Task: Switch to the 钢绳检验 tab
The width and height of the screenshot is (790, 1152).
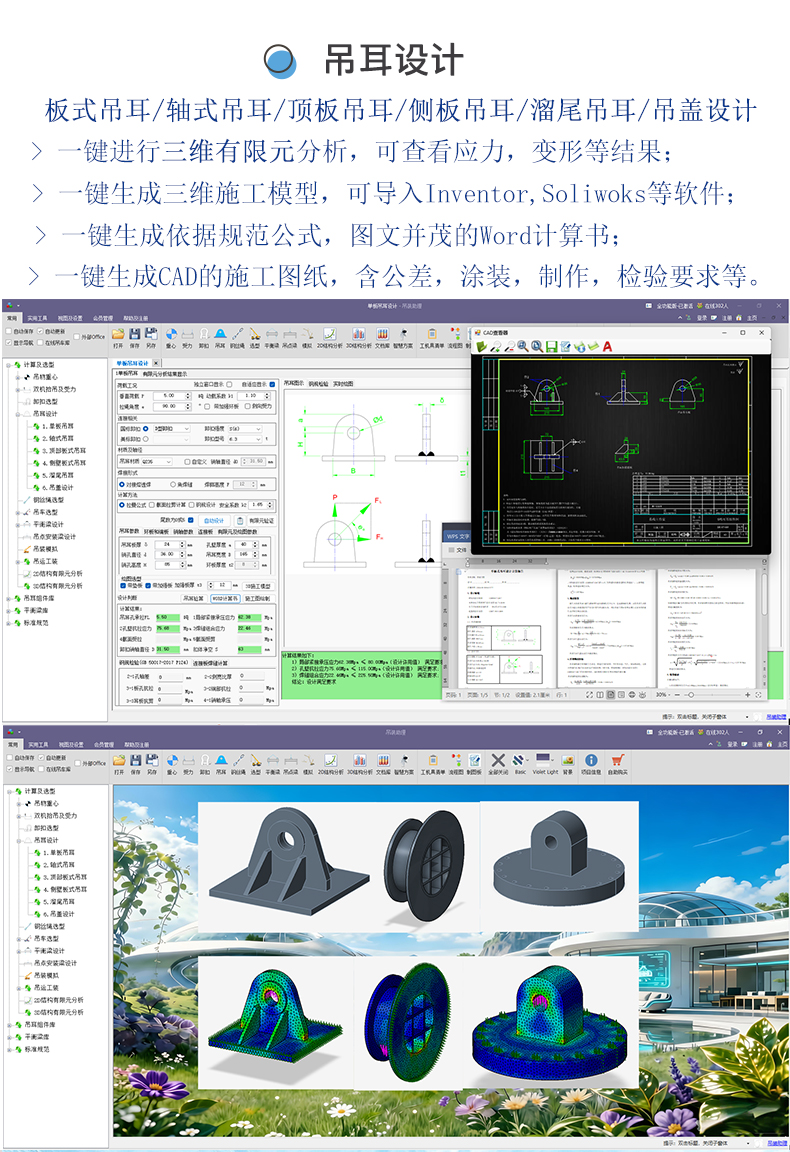Action: (317, 382)
